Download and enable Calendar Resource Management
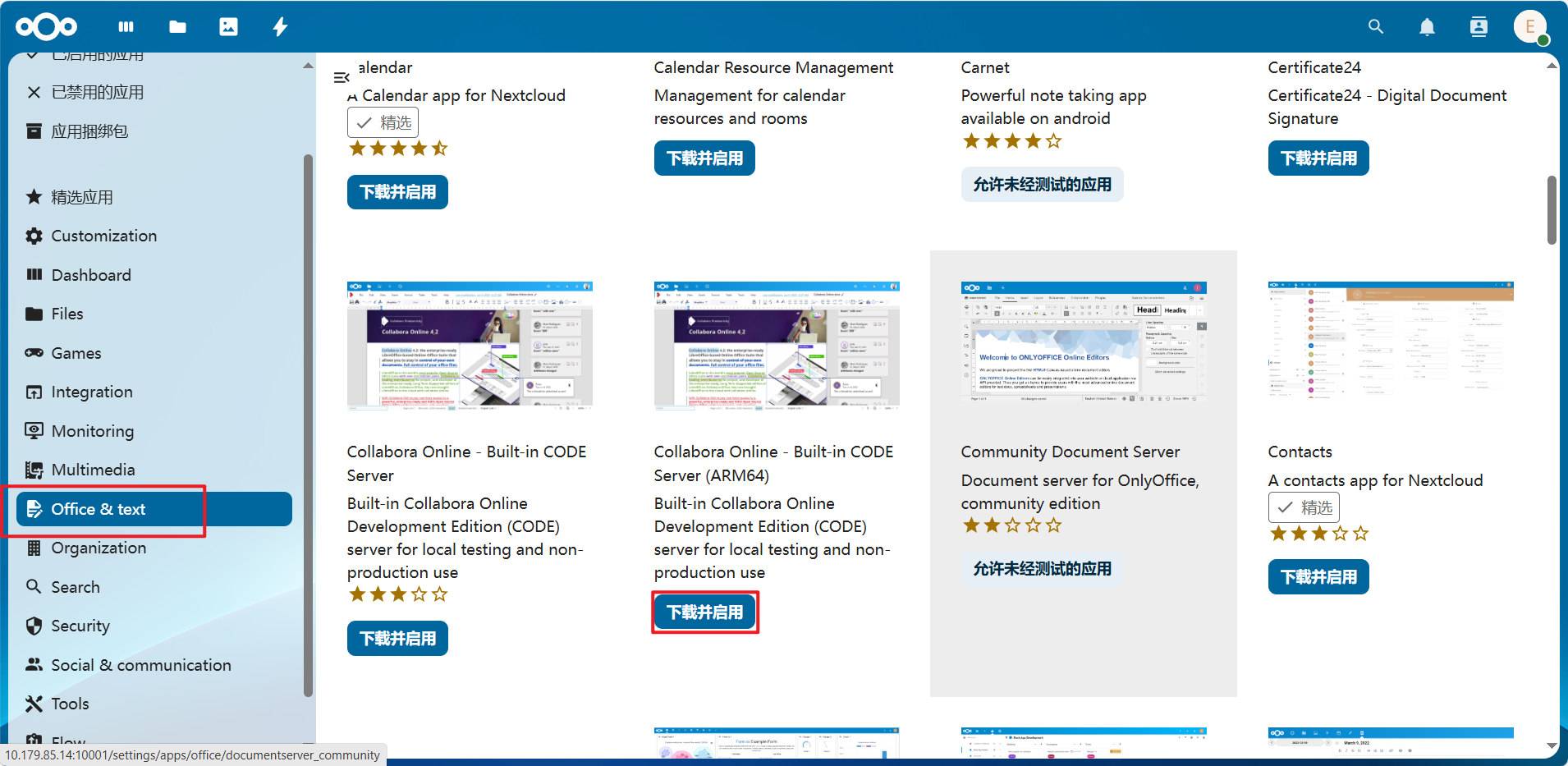This screenshot has height=766, width=1568. (x=704, y=158)
